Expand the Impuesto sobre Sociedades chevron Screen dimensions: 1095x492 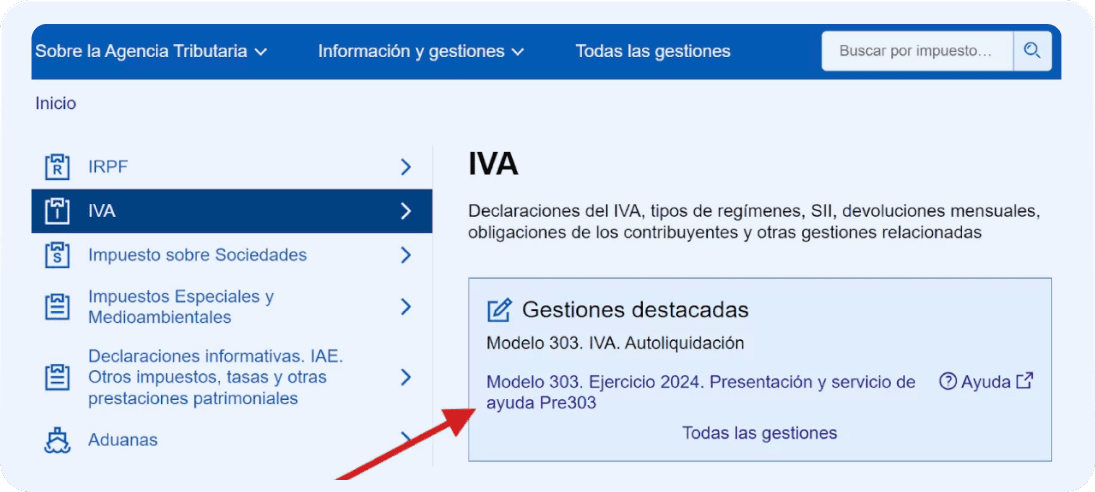[406, 255]
